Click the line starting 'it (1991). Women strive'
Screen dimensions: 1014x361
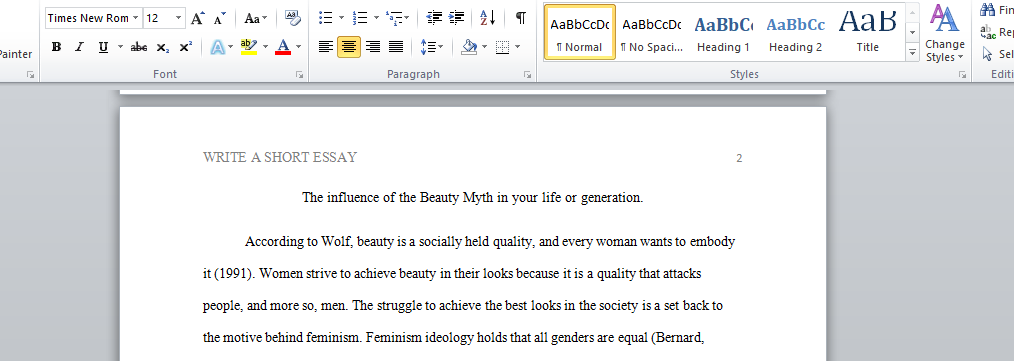click(452, 274)
